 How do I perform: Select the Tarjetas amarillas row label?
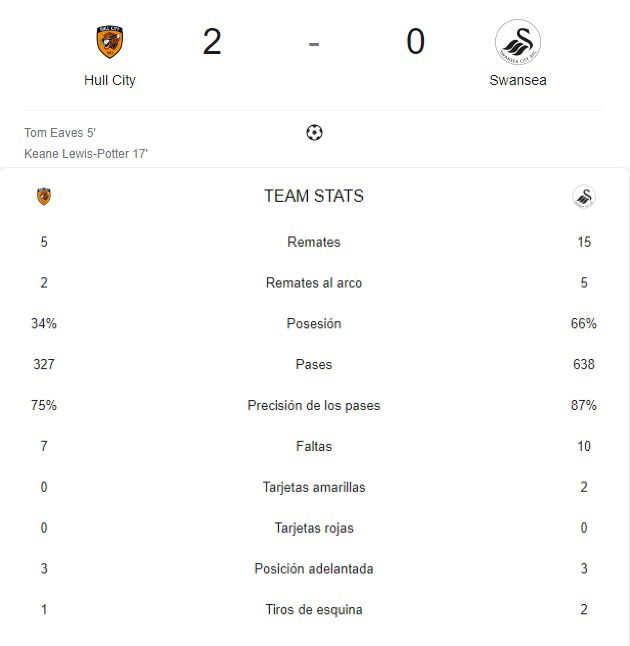point(314,487)
